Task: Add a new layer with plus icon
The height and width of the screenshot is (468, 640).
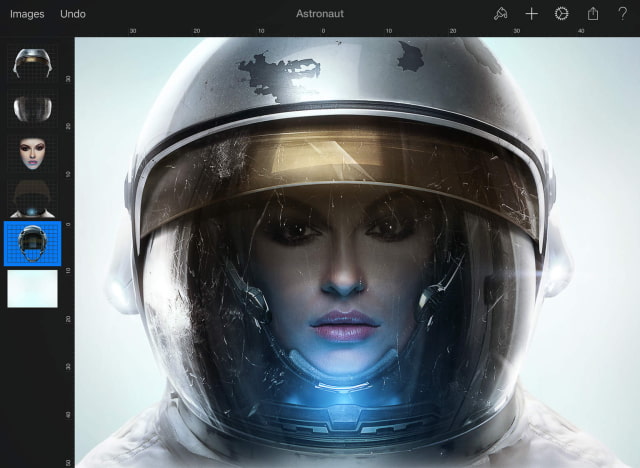Action: point(531,14)
